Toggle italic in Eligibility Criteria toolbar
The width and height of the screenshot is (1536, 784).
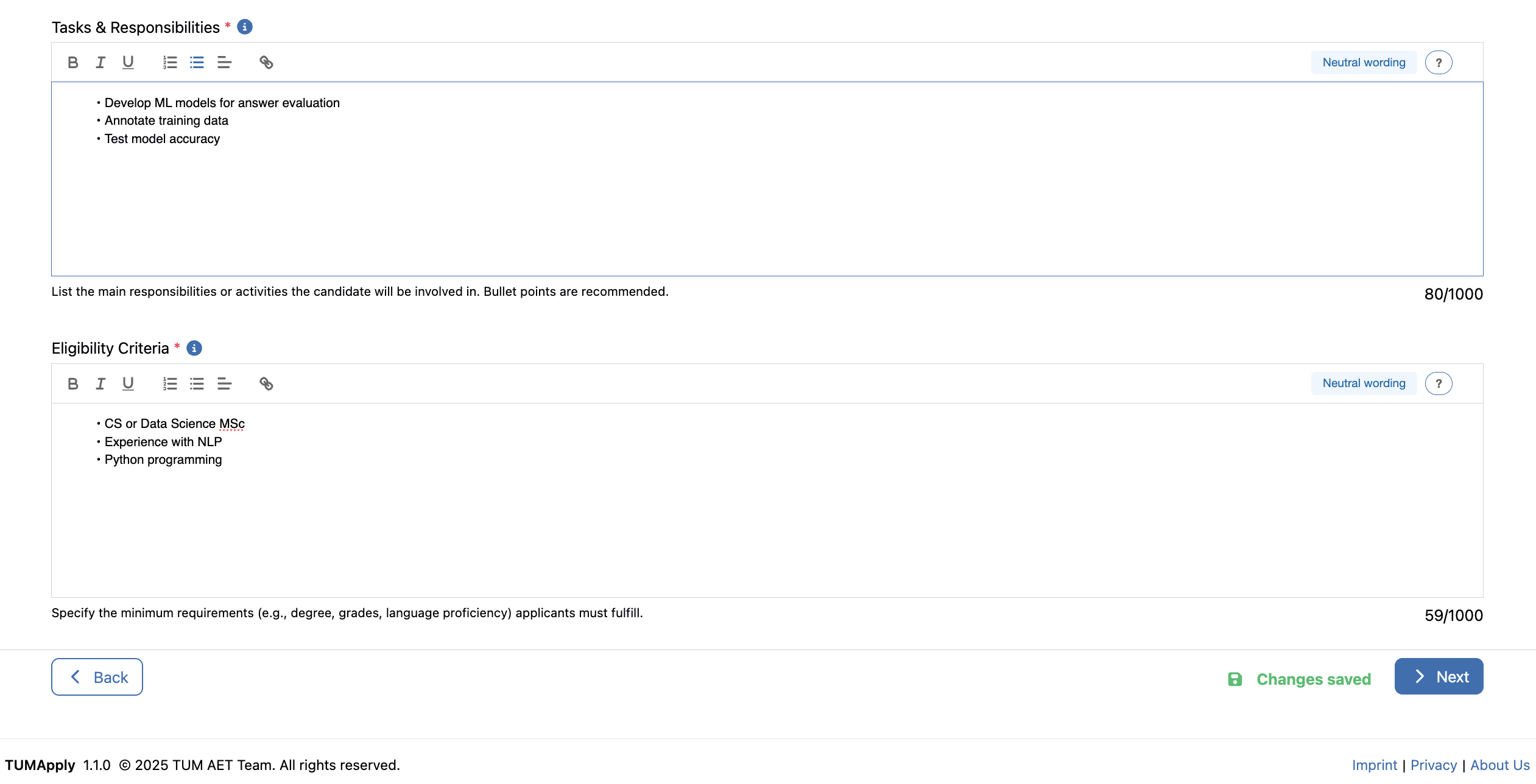click(100, 383)
